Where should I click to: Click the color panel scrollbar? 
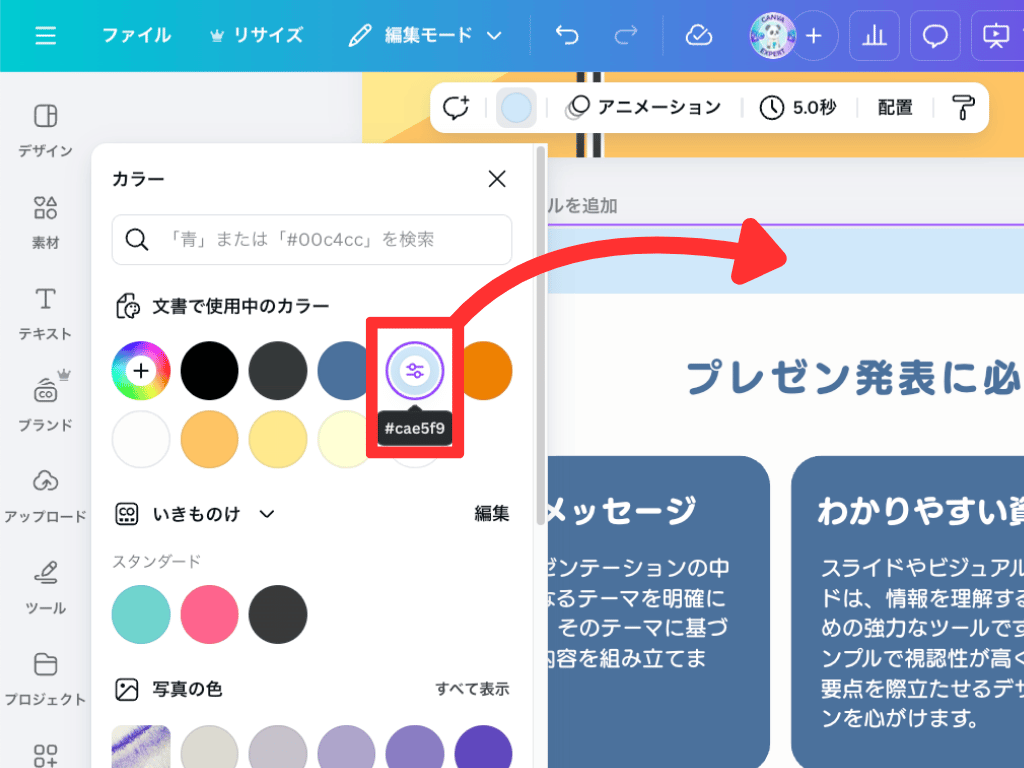click(x=540, y=336)
